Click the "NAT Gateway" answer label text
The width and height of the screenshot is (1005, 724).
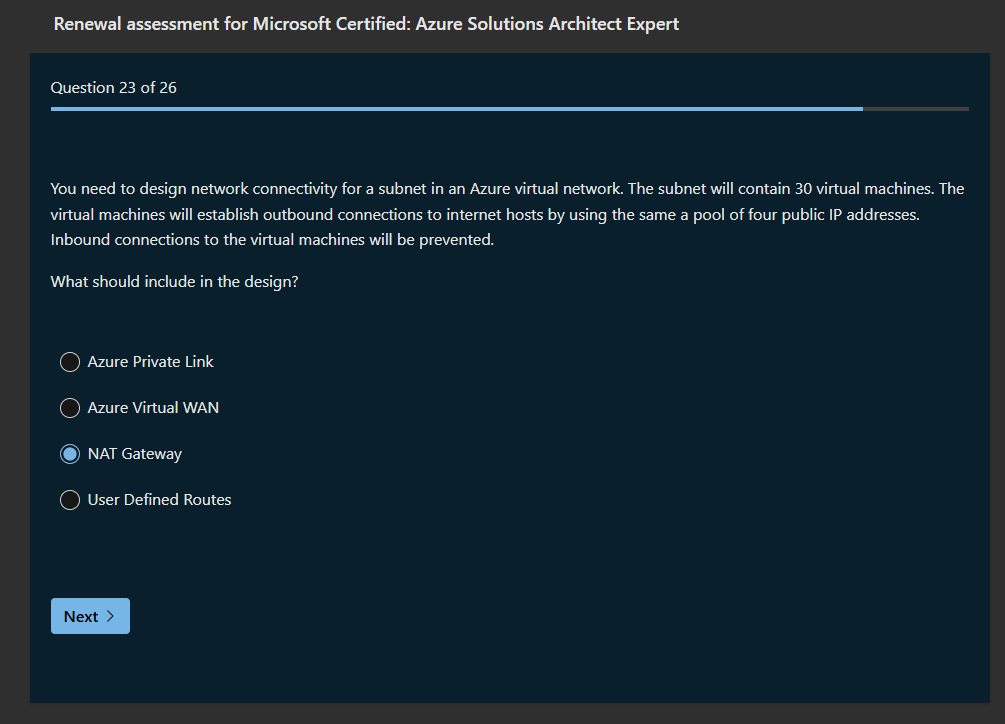[x=135, y=454]
